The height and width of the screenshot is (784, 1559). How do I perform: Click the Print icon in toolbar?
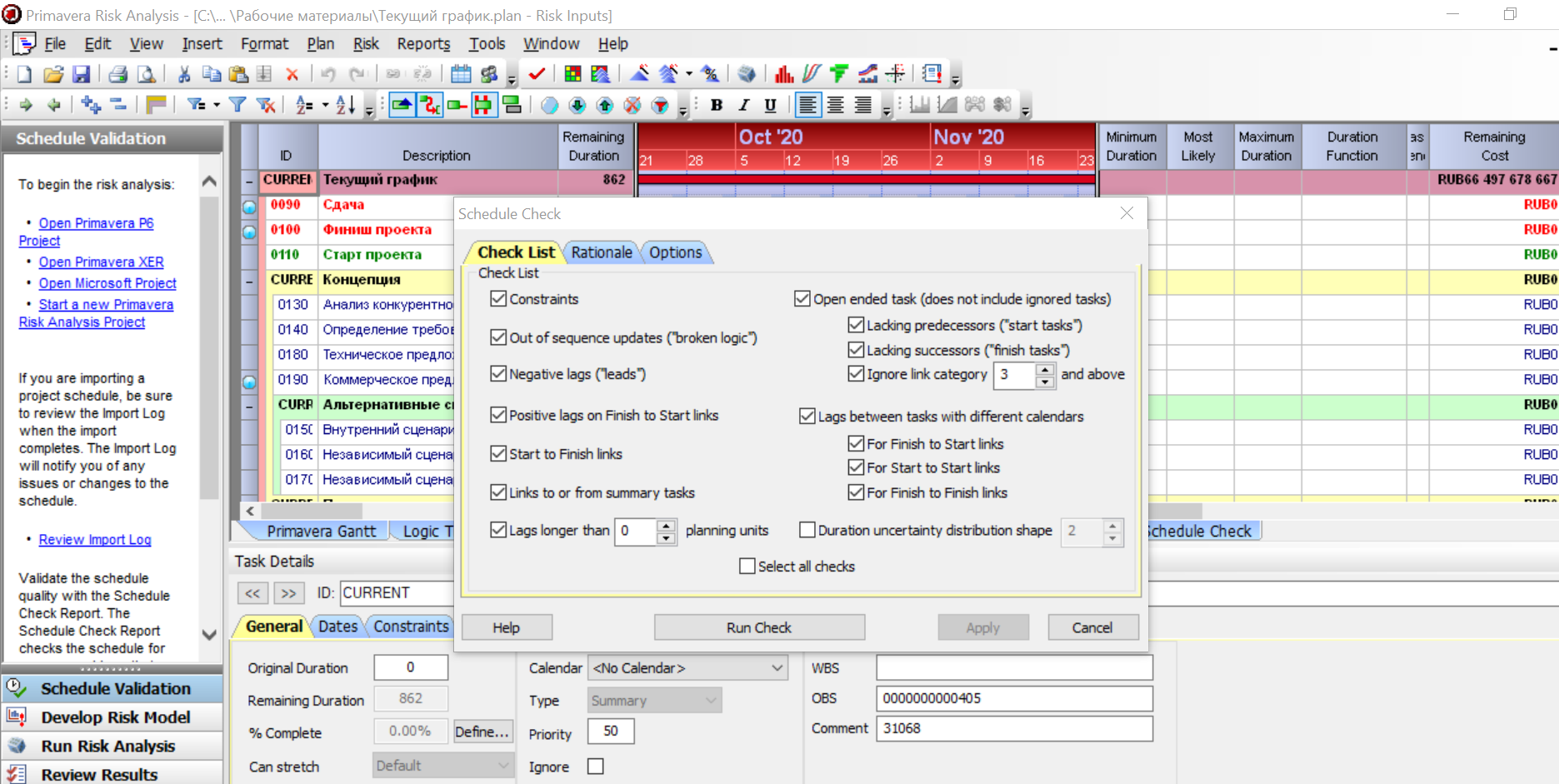click(x=118, y=74)
